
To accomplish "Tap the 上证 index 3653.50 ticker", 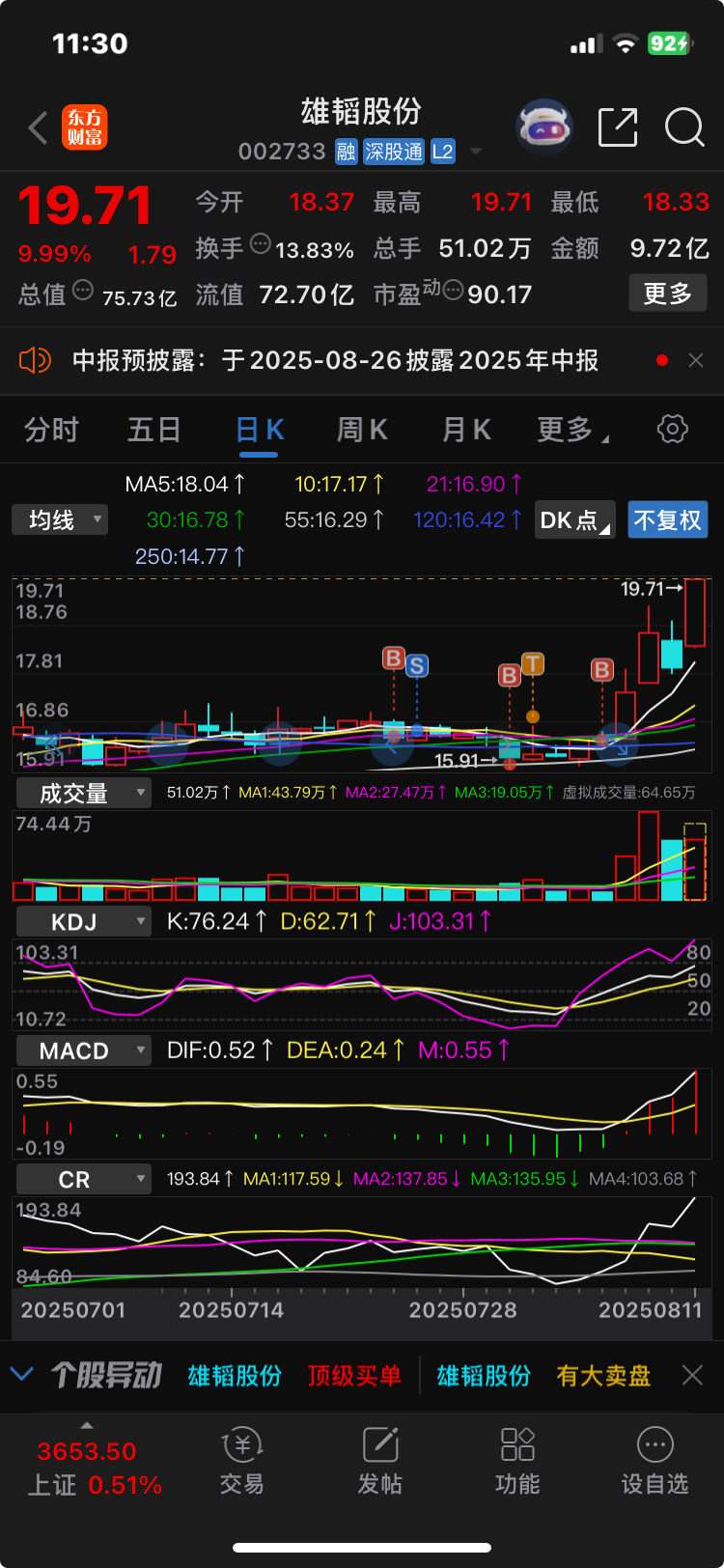I will point(87,1451).
